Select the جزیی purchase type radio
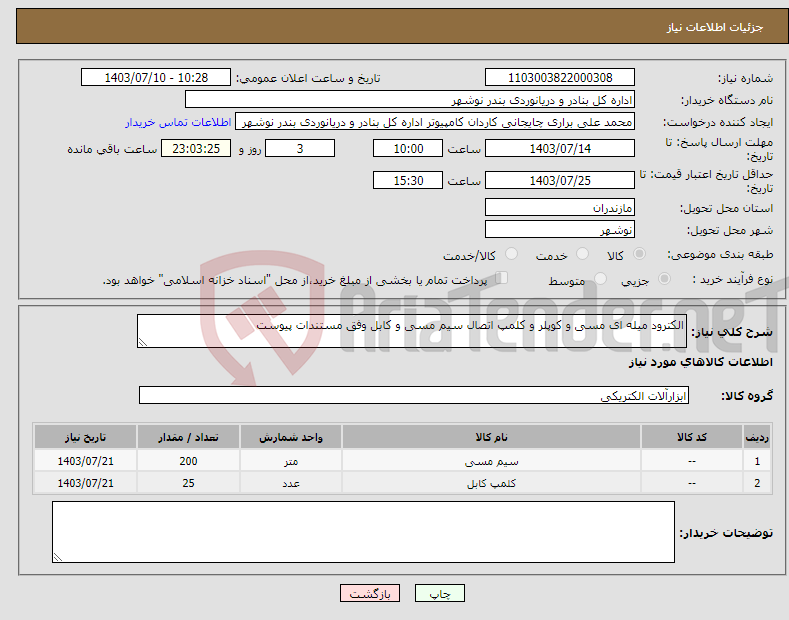Viewport: 789px width, 620px height. click(664, 278)
